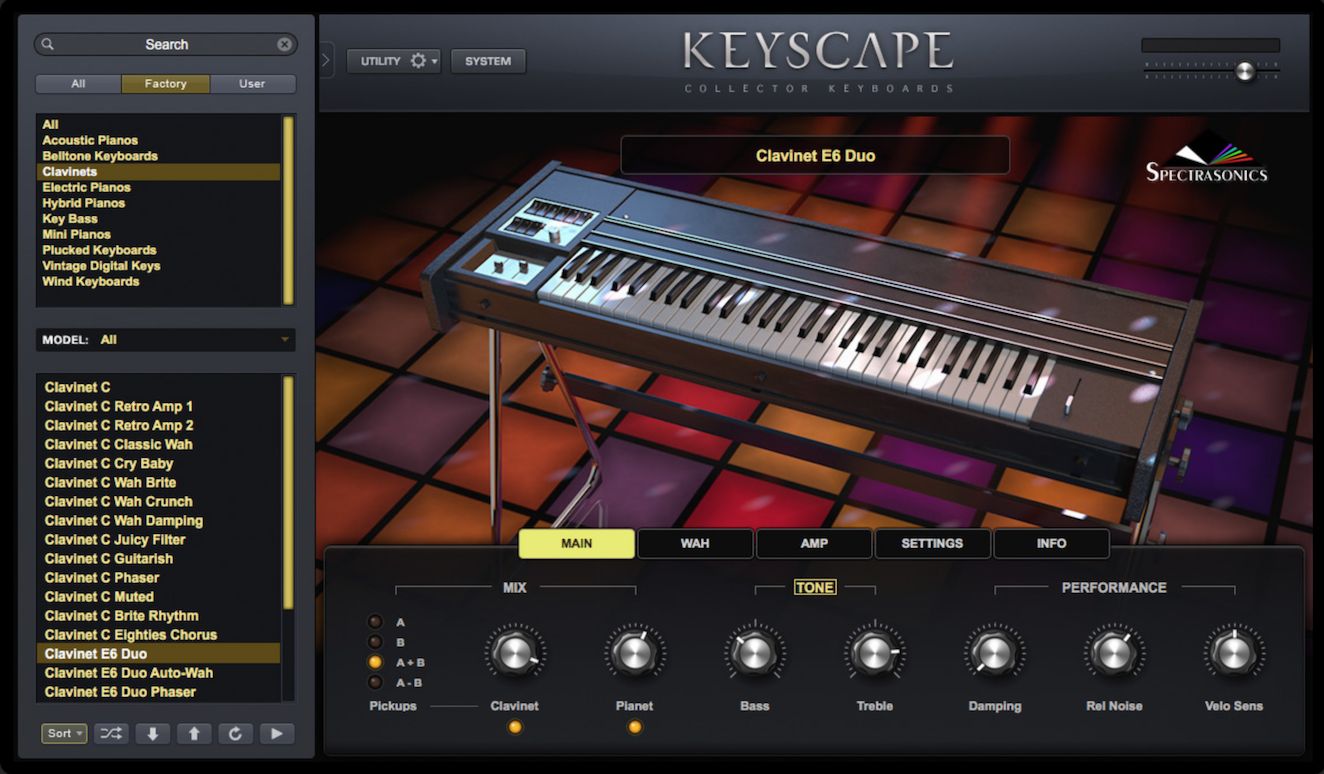1324x774 pixels.
Task: Open the UTILITY gear menu
Action: pos(393,61)
